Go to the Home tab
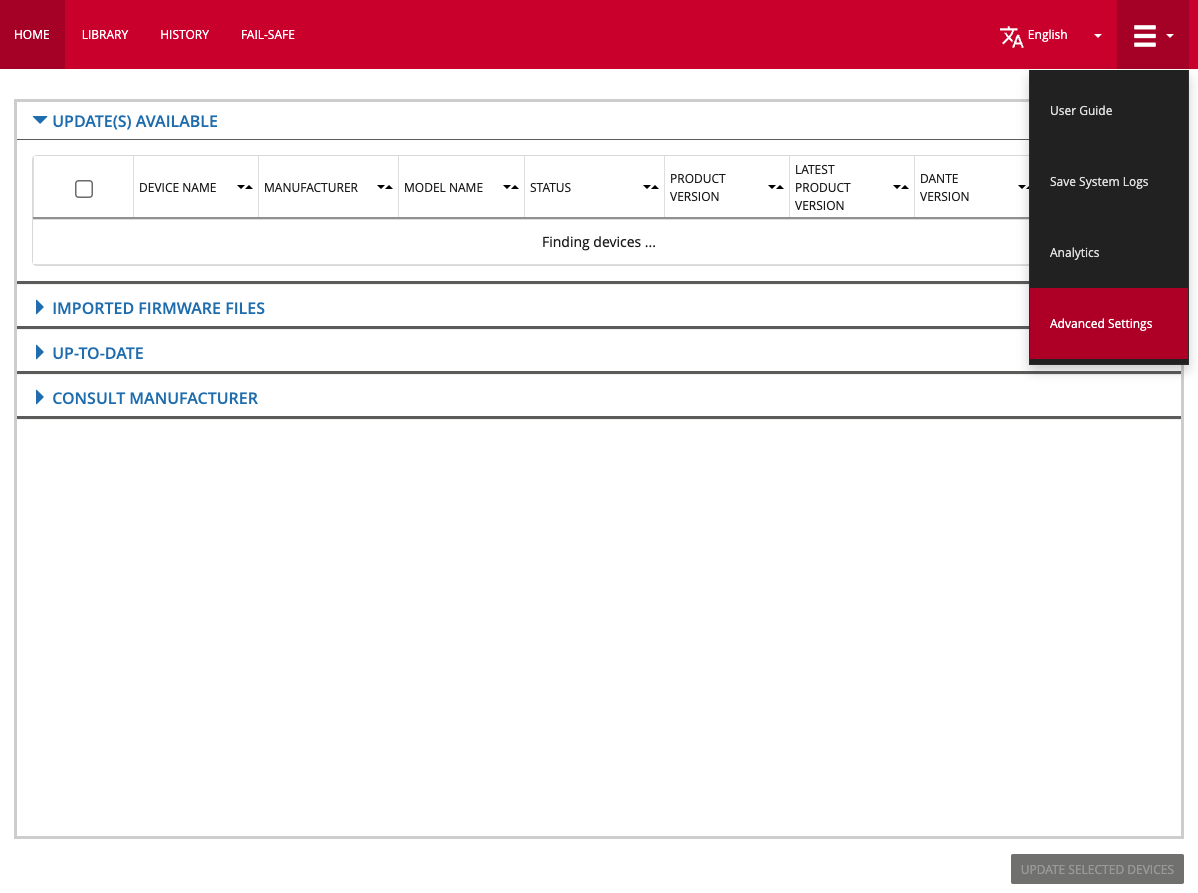 tap(32, 34)
